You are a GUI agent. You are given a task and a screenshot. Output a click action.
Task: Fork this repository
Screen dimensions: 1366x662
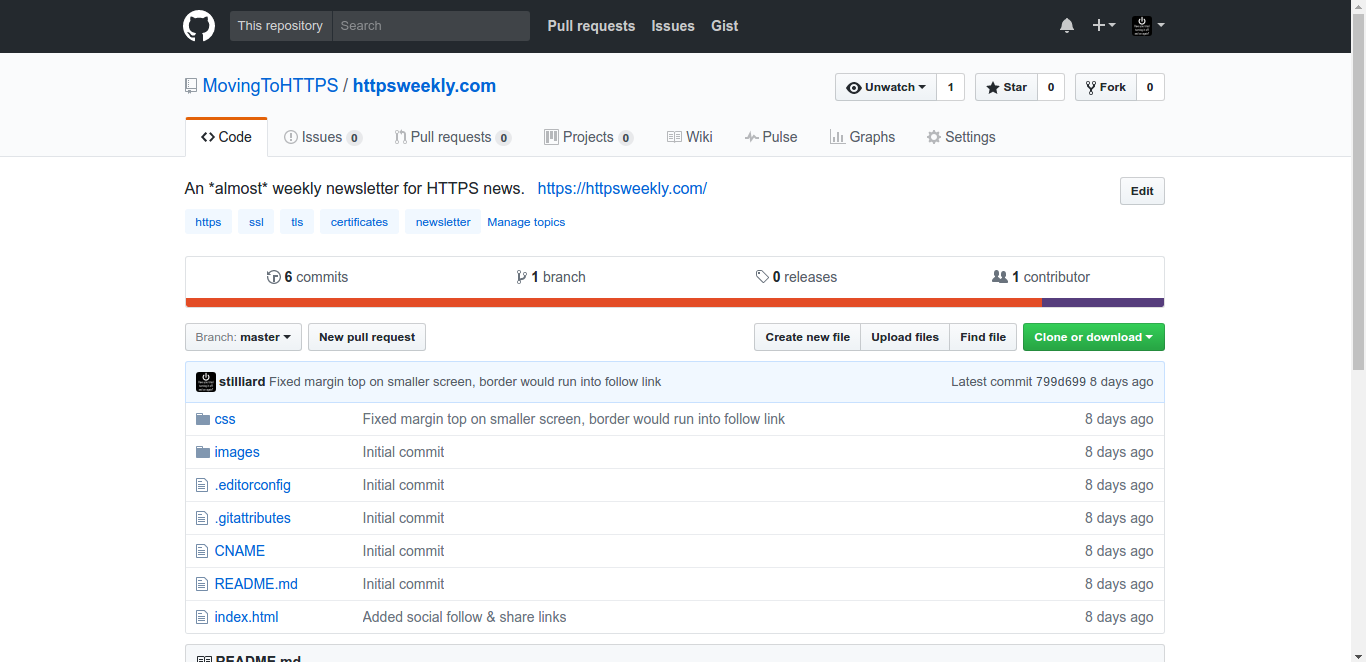[1105, 87]
